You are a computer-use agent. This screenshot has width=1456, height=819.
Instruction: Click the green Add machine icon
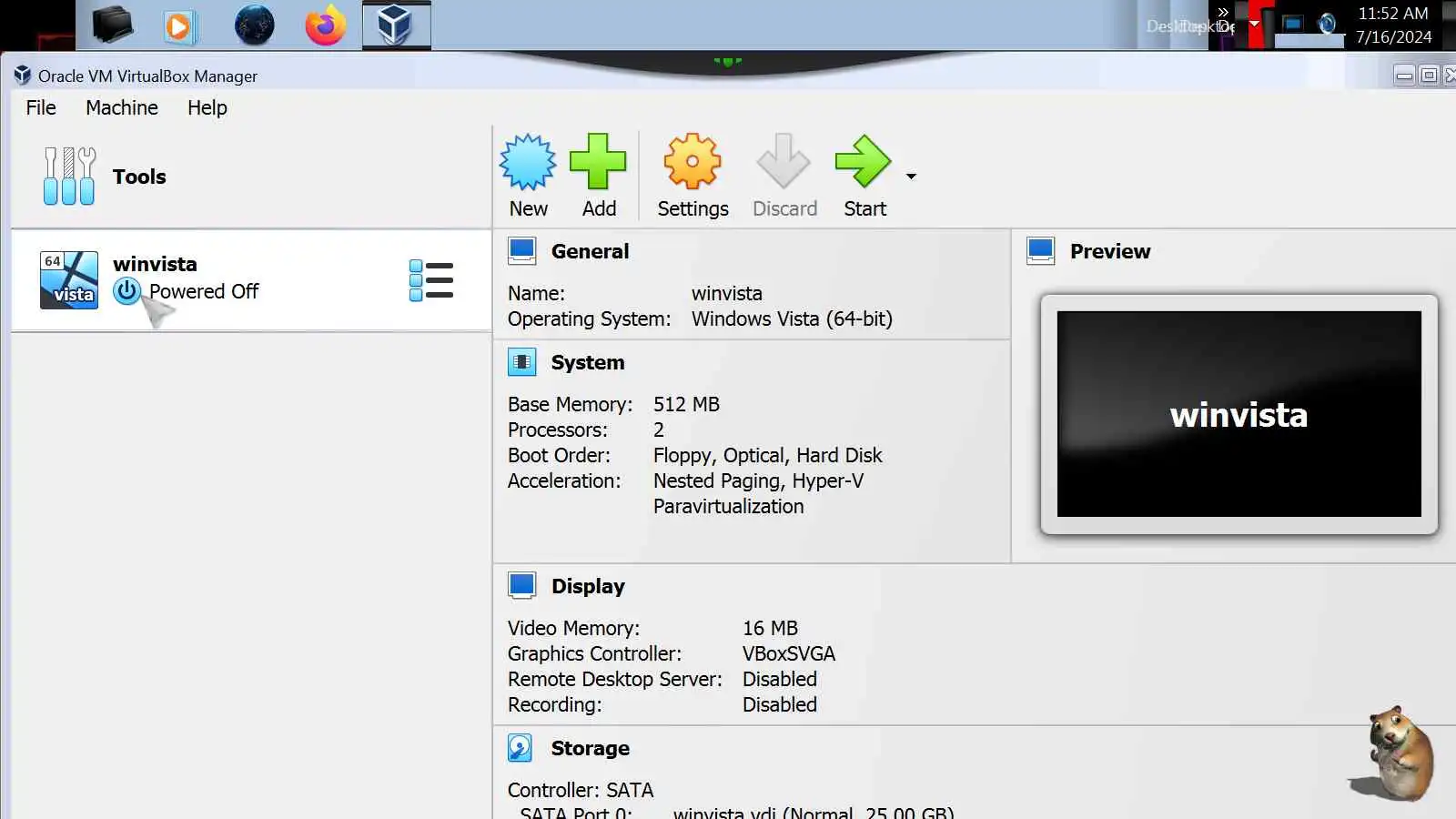(x=598, y=162)
